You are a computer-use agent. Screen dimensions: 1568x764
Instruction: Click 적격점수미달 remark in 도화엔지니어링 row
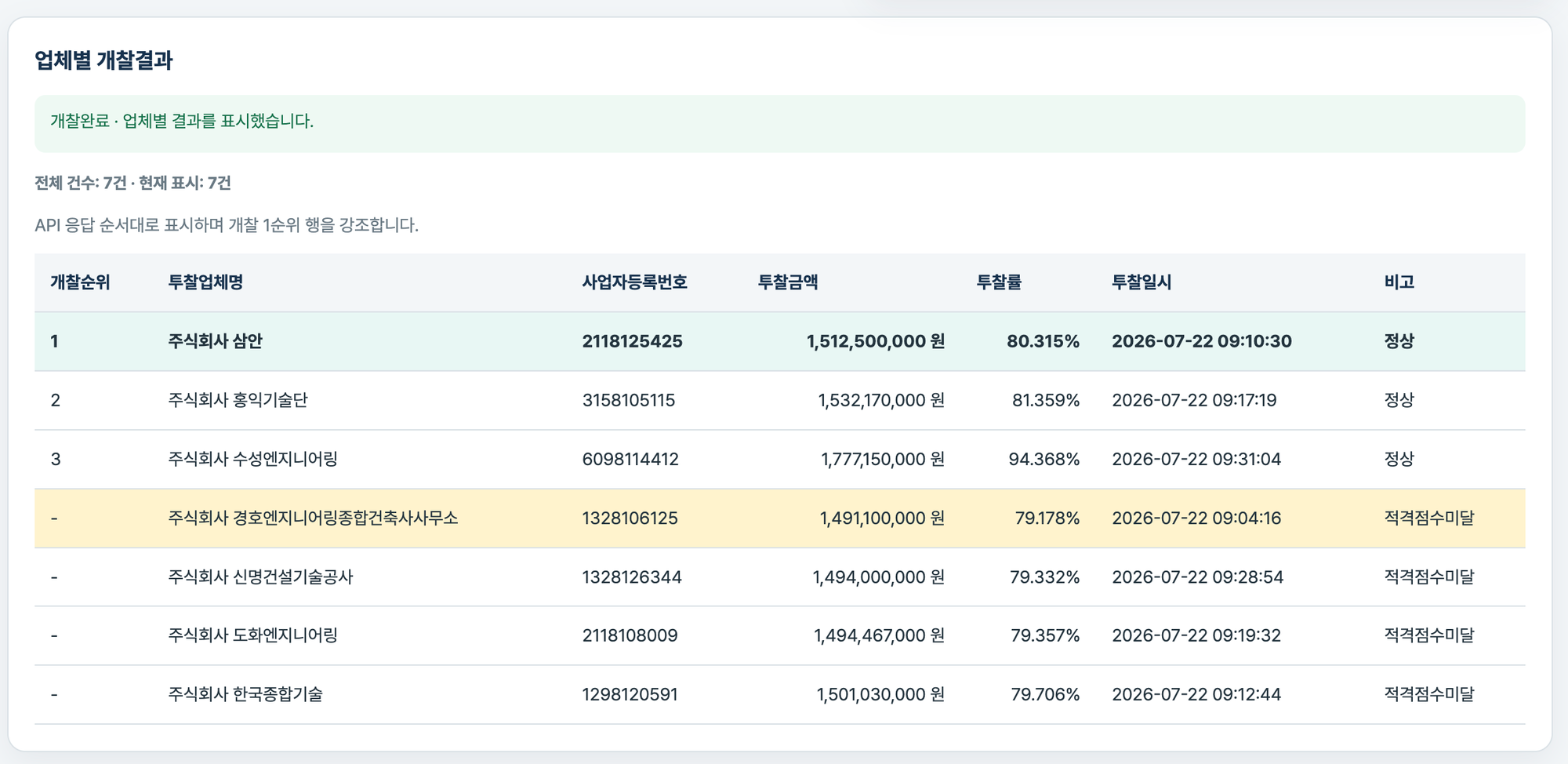point(1429,635)
